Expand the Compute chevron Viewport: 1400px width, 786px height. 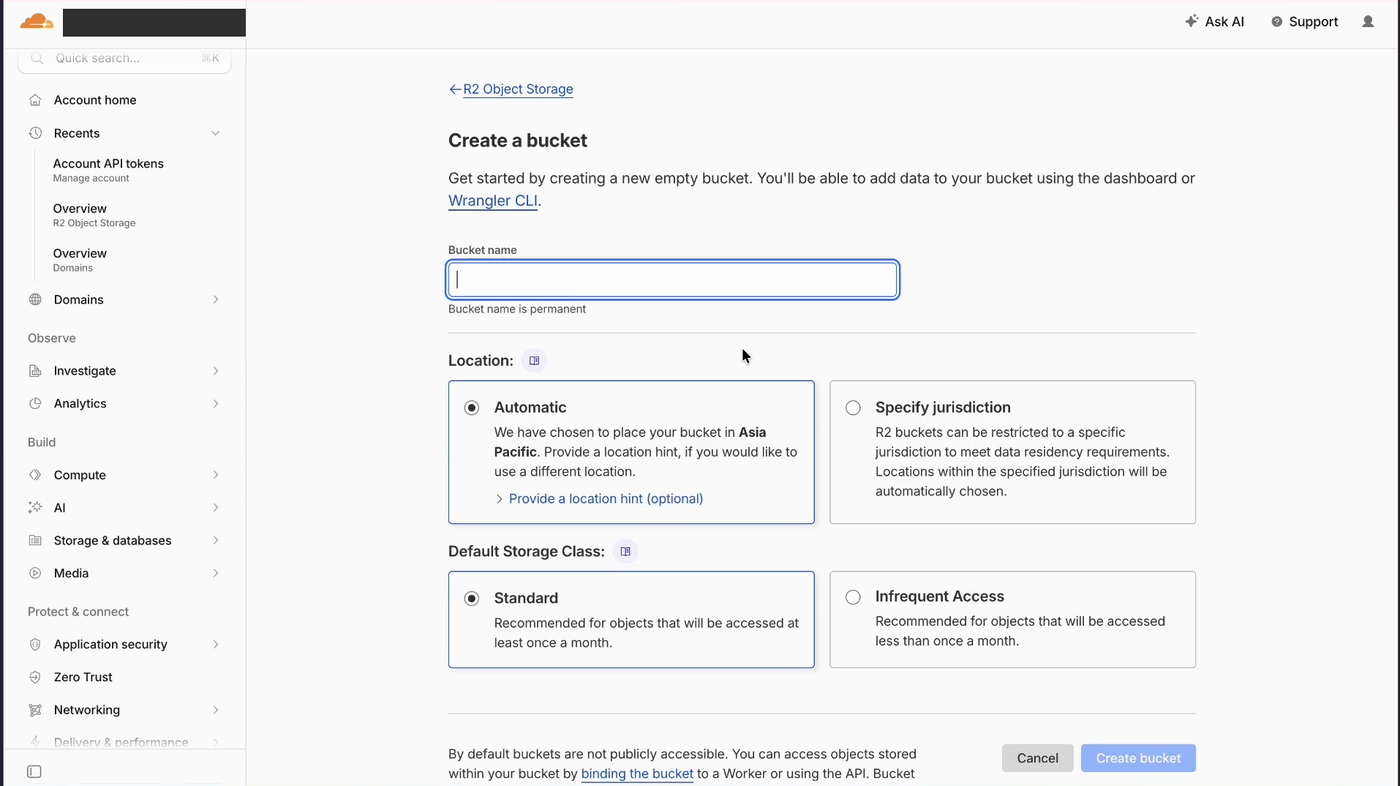[x=215, y=475]
